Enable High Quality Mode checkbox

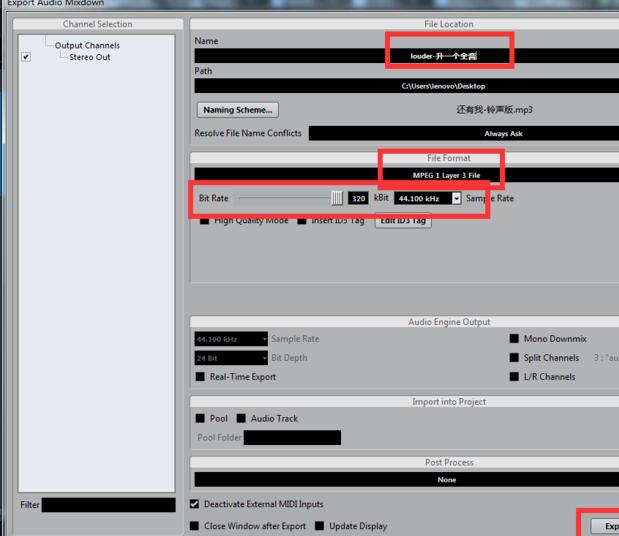pyautogui.click(x=205, y=221)
